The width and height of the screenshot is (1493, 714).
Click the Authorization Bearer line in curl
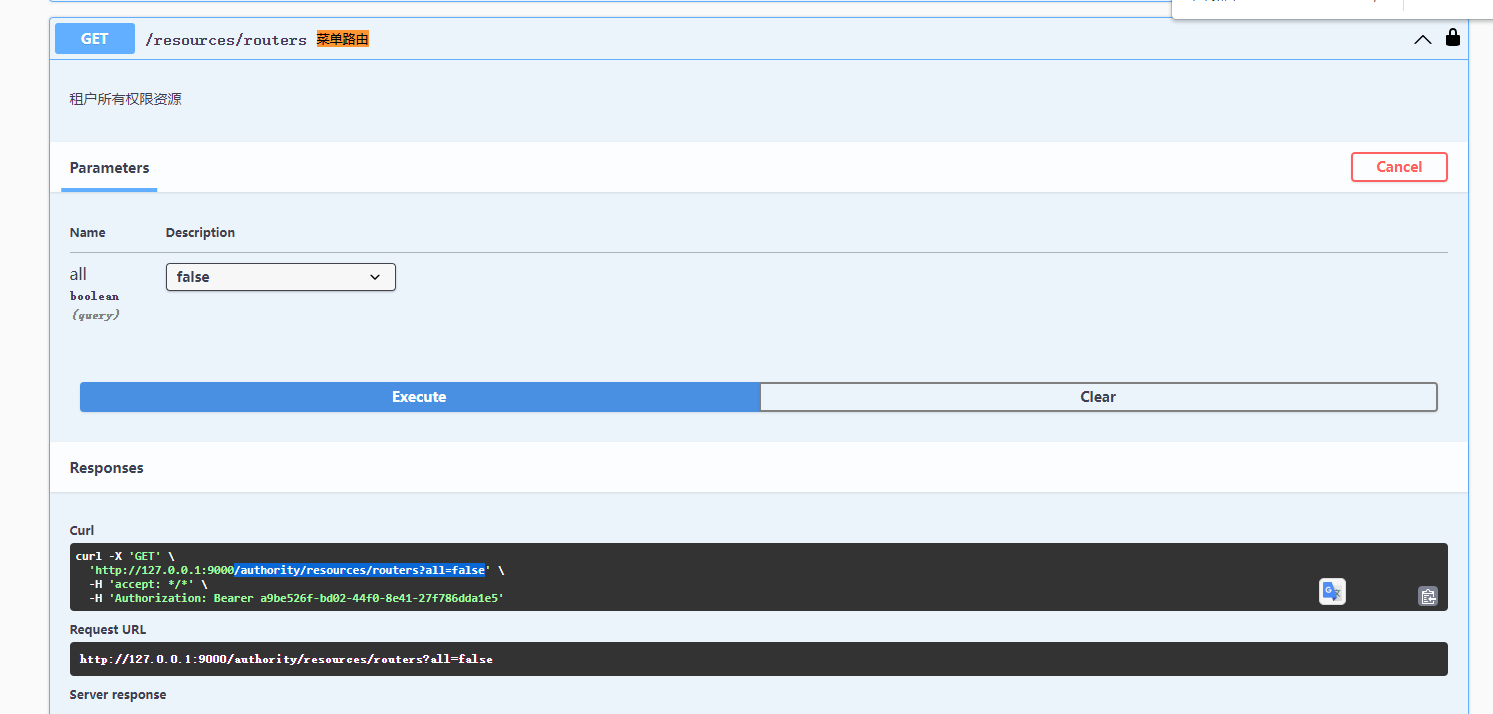click(296, 598)
